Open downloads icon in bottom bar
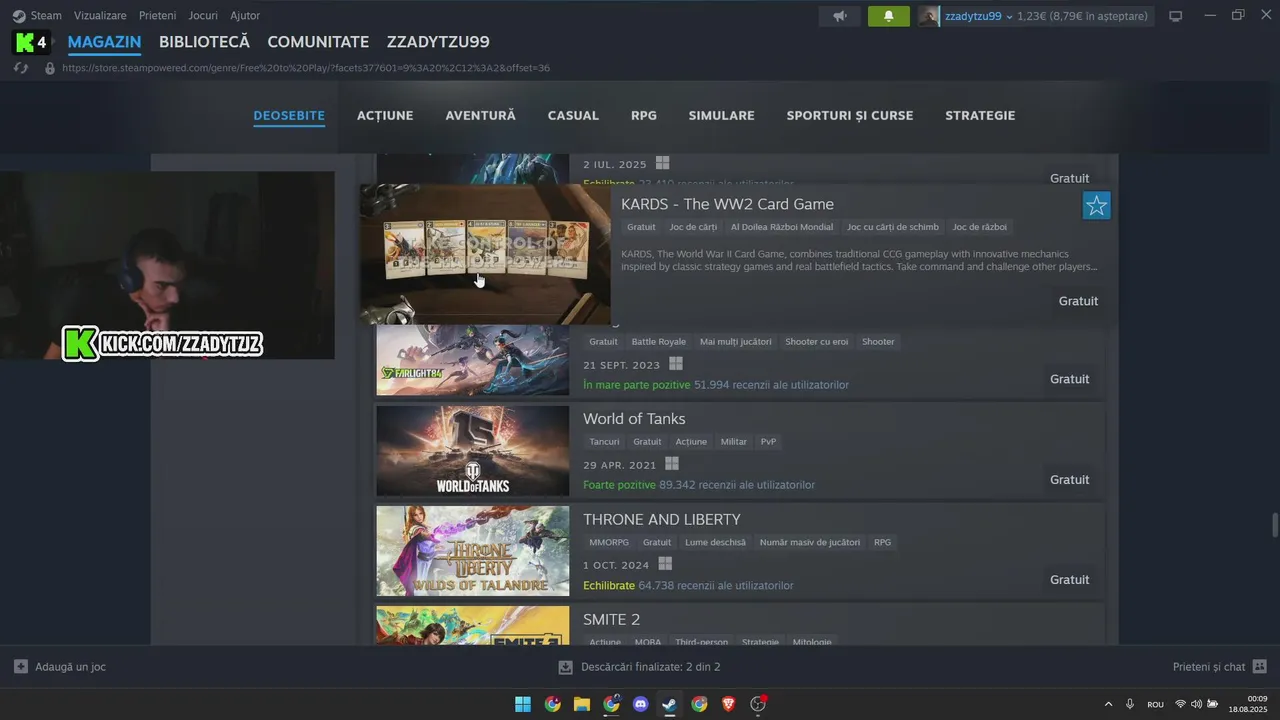Image resolution: width=1280 pixels, height=720 pixels. click(565, 666)
